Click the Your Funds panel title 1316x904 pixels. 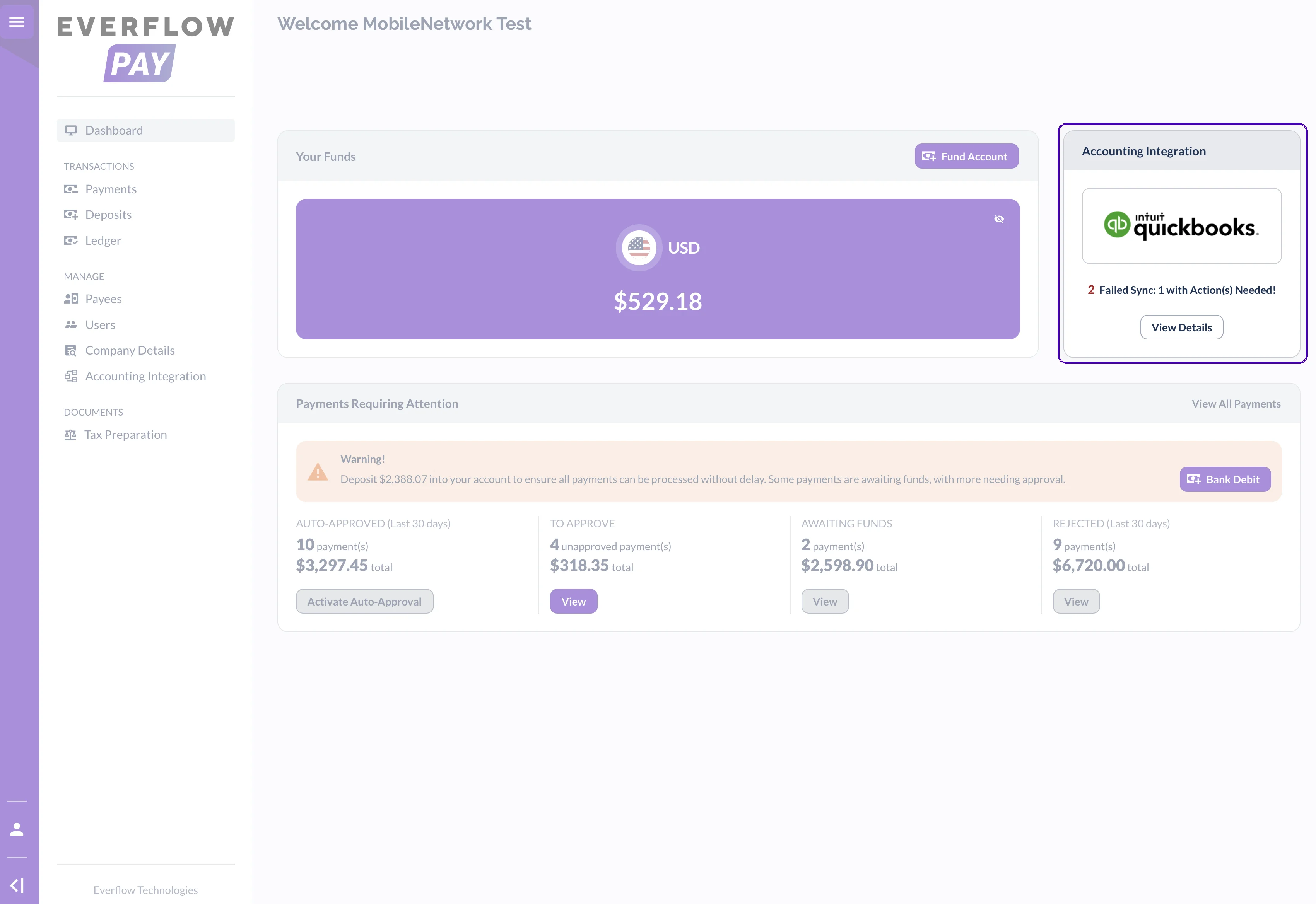(x=326, y=157)
